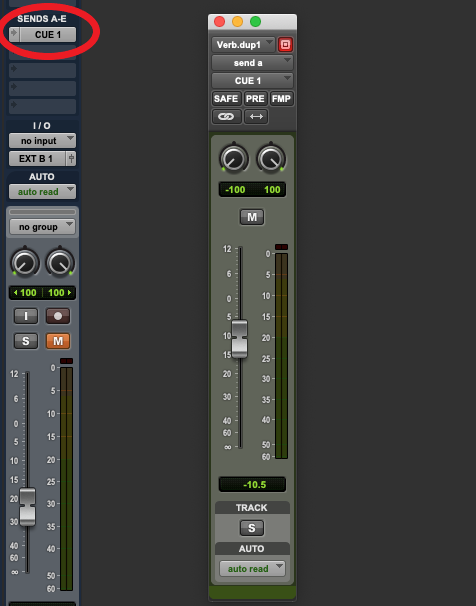Arm the track record enable button
Viewport: 476px width, 606px height.
point(58,316)
